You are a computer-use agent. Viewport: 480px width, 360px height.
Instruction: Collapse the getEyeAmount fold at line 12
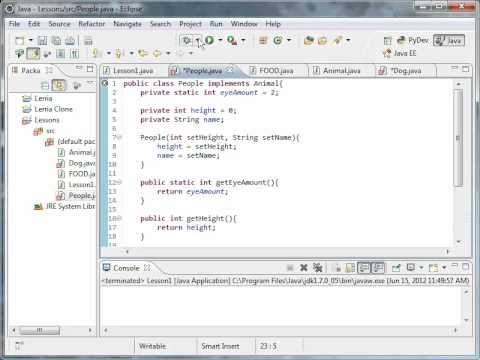[120, 182]
